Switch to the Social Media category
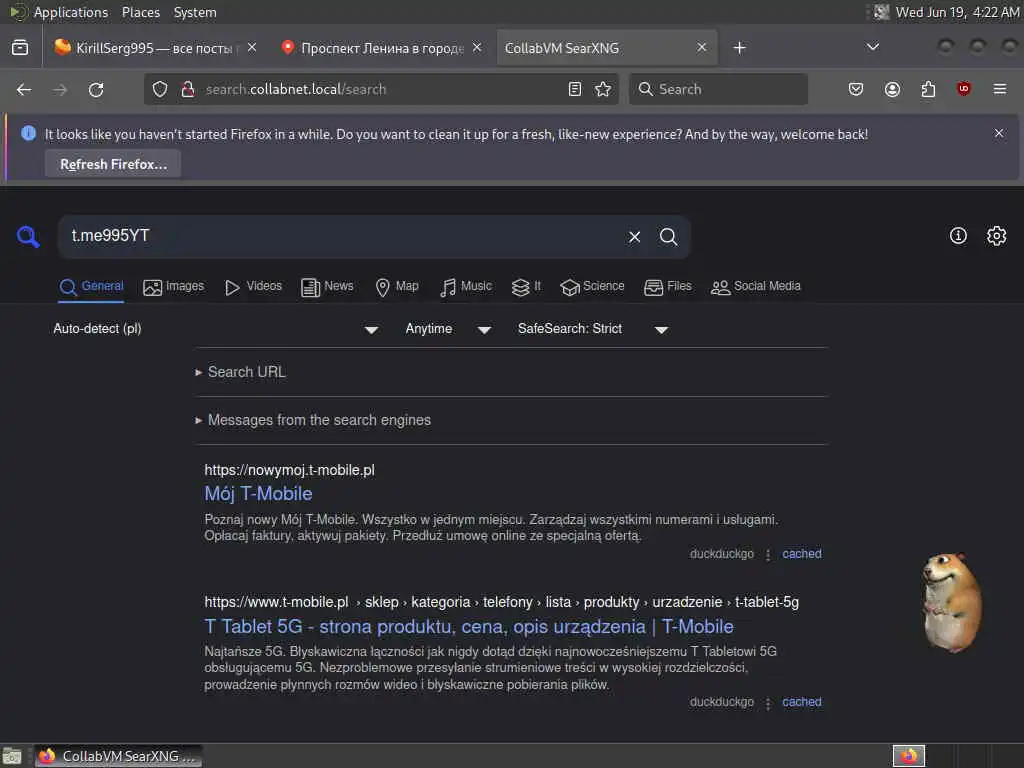 756,287
